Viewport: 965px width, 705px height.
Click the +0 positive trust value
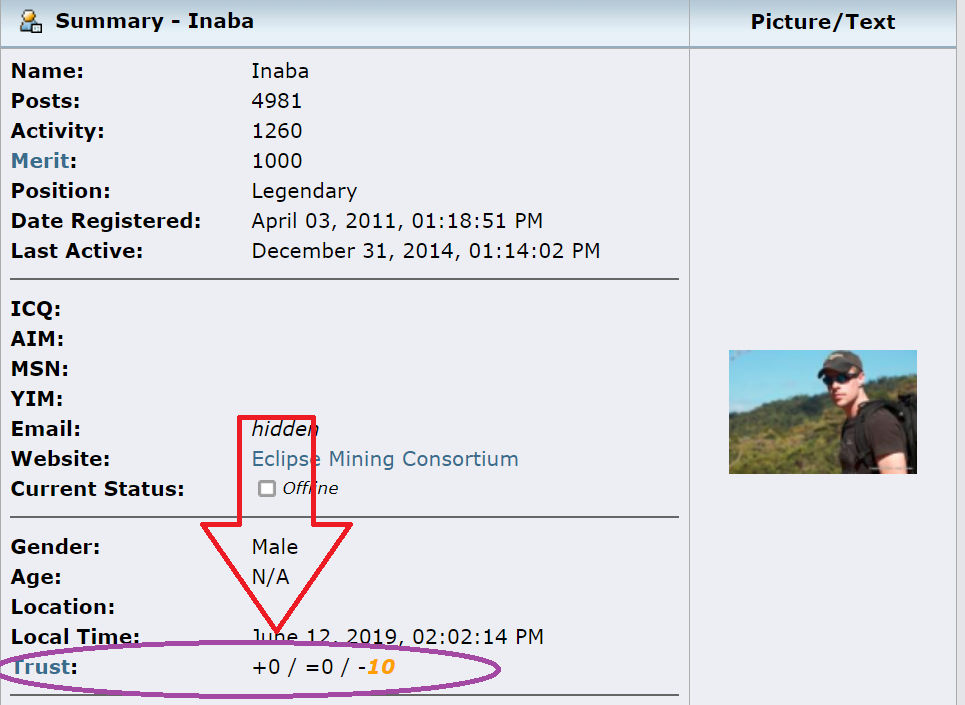[266, 666]
